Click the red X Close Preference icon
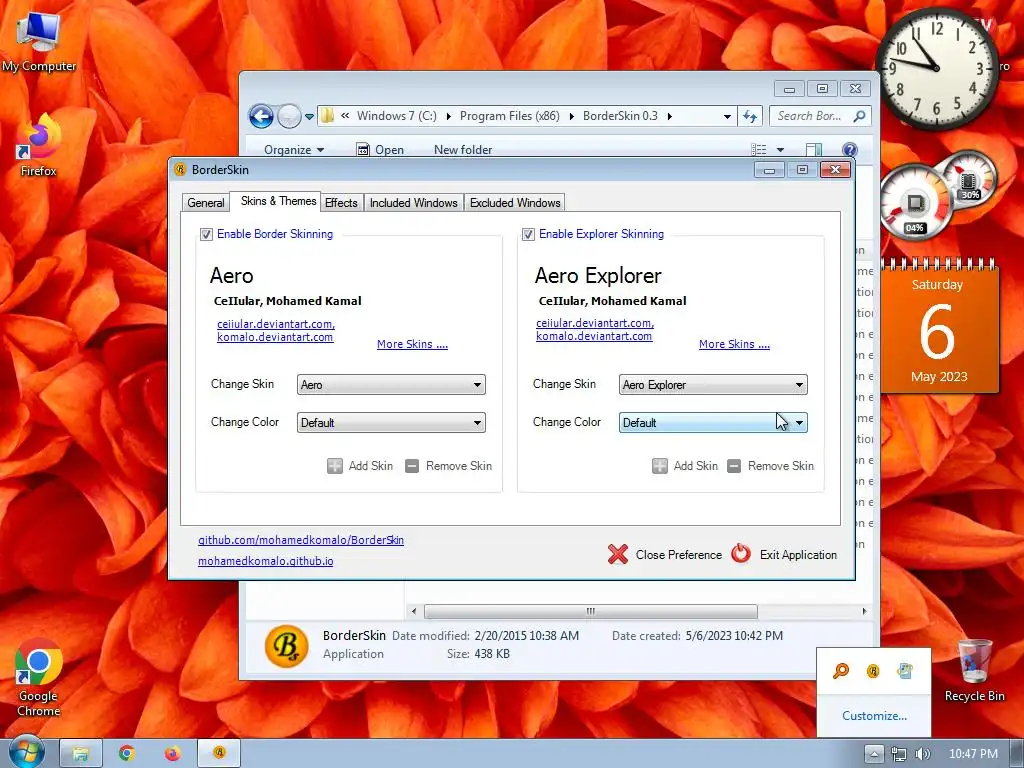1024x768 pixels. point(618,554)
